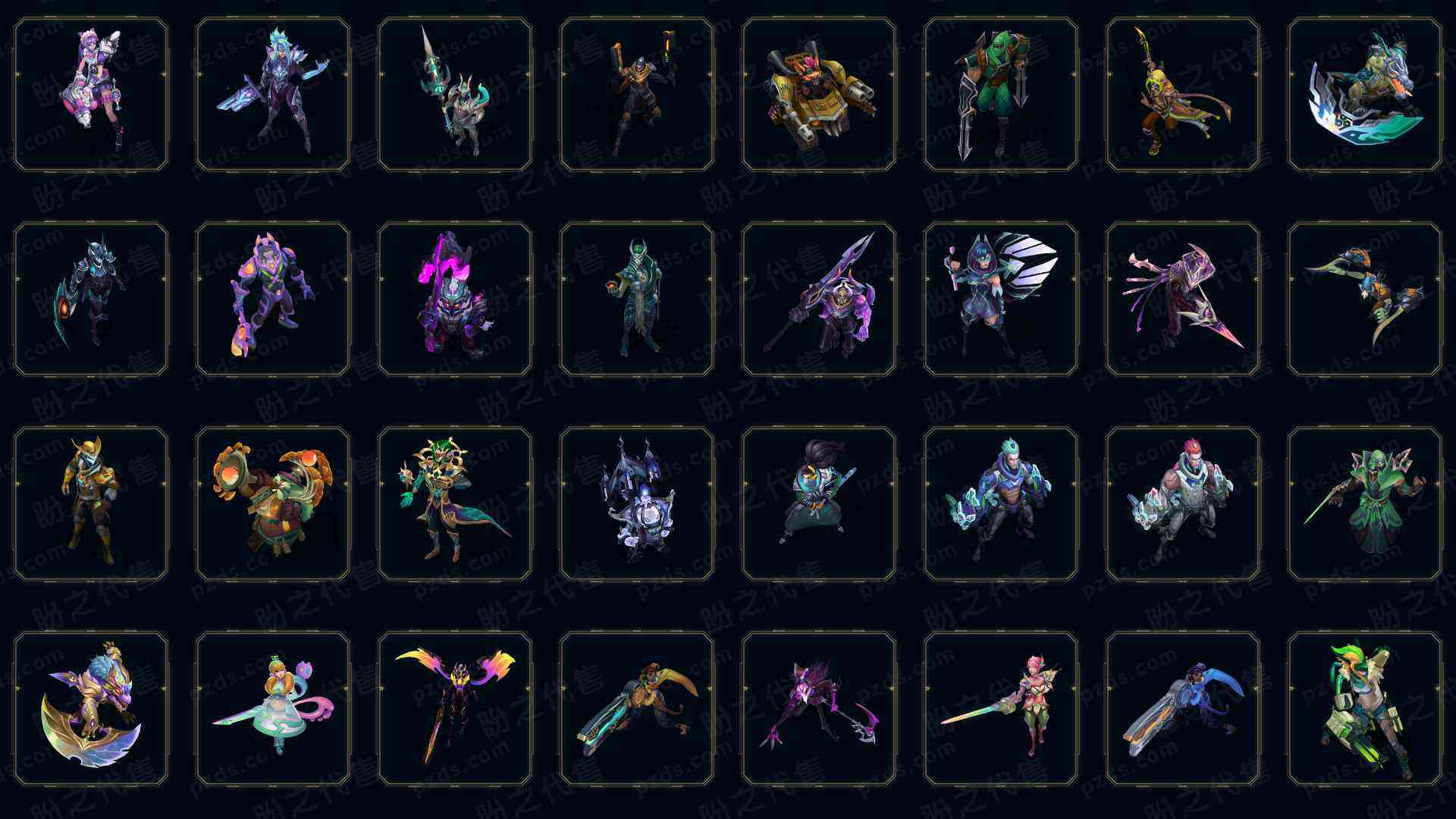The height and width of the screenshot is (819, 1456).
Task: Open the purple robot with orange mace
Action: tap(273, 299)
